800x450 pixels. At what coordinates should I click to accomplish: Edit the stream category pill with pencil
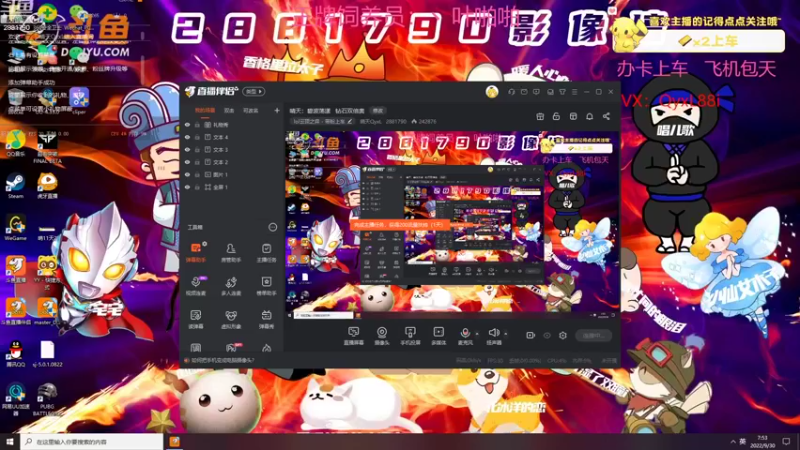322,121
